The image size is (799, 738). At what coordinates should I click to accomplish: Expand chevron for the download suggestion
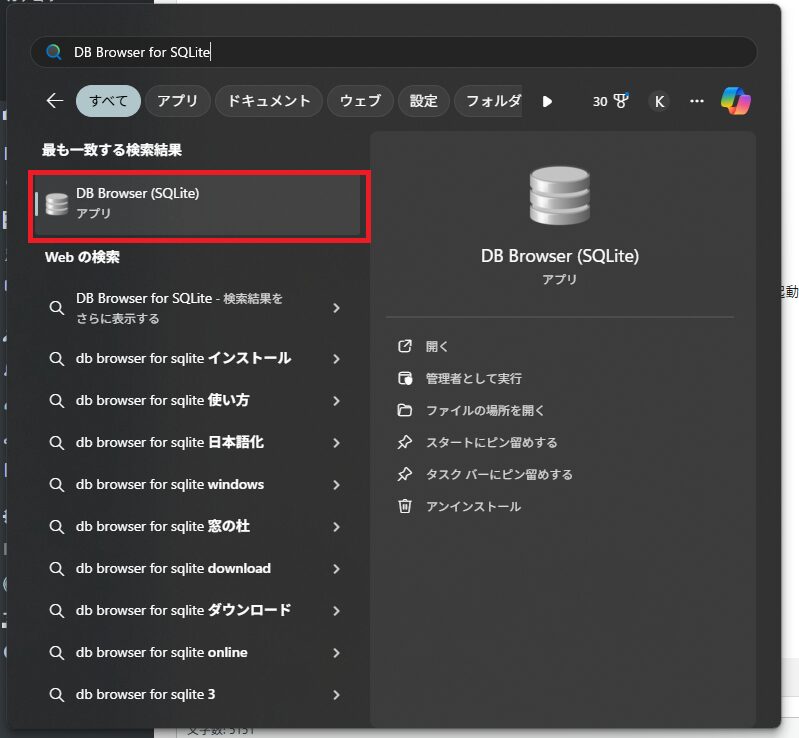(336, 569)
